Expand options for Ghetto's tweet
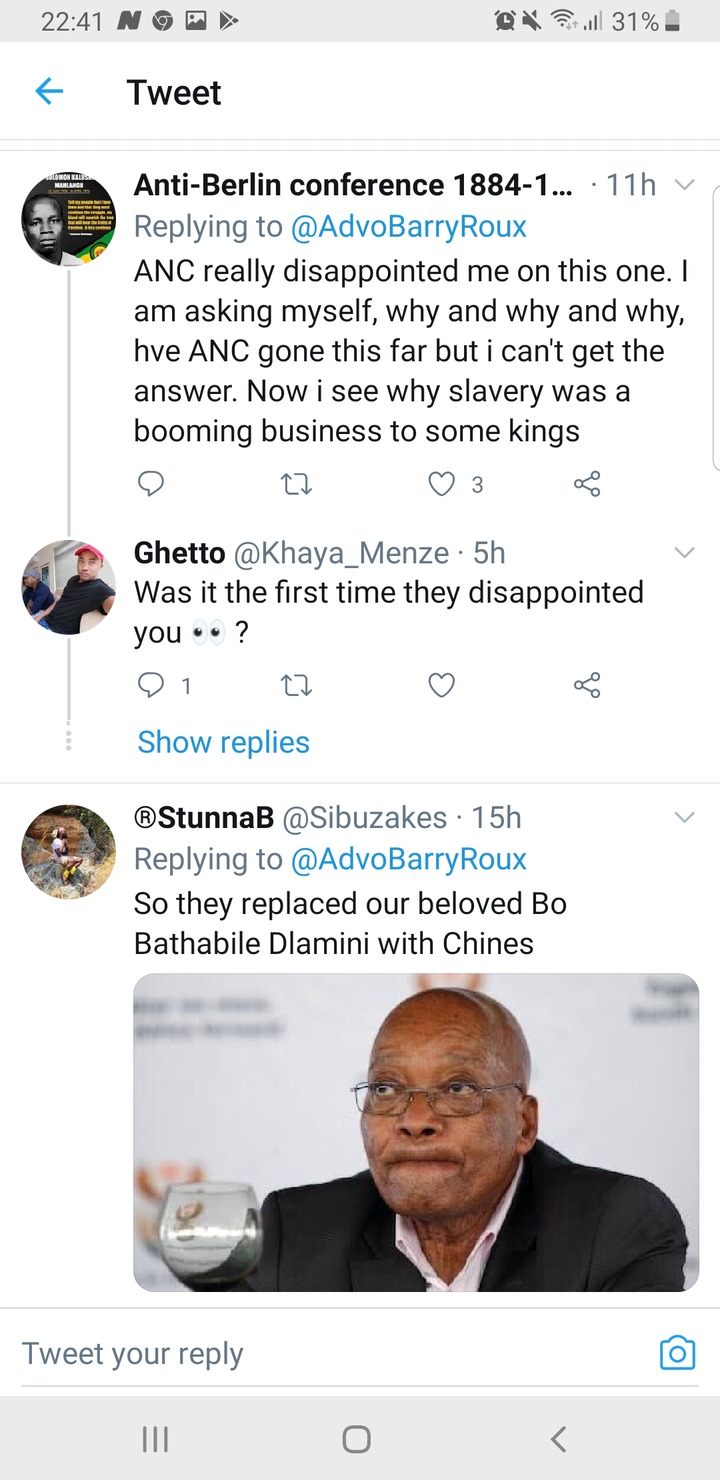Image resolution: width=720 pixels, height=1480 pixels. coord(684,553)
